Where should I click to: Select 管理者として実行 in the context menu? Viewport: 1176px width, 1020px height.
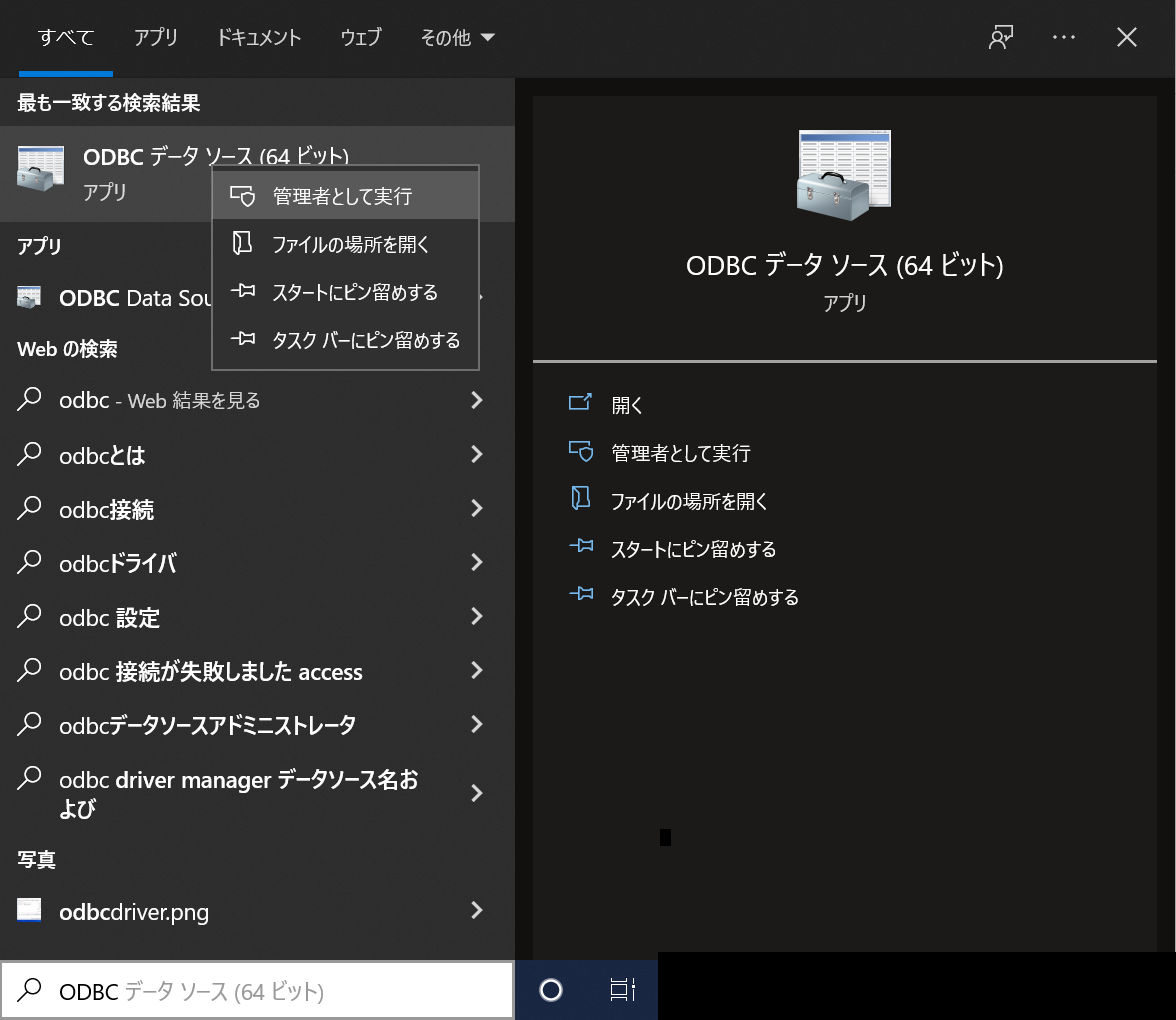click(345, 196)
